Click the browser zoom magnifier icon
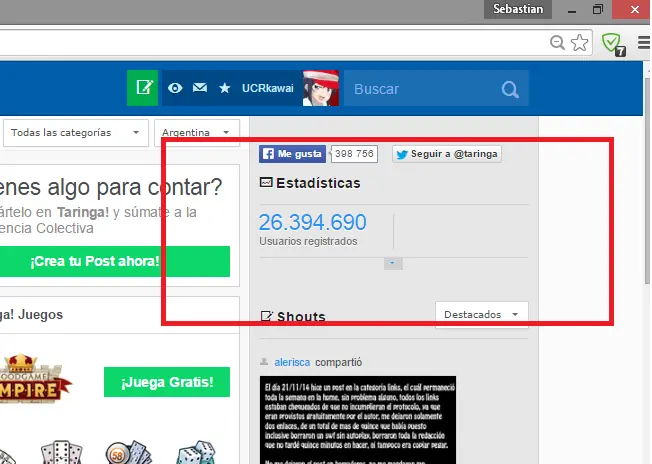 [557, 42]
